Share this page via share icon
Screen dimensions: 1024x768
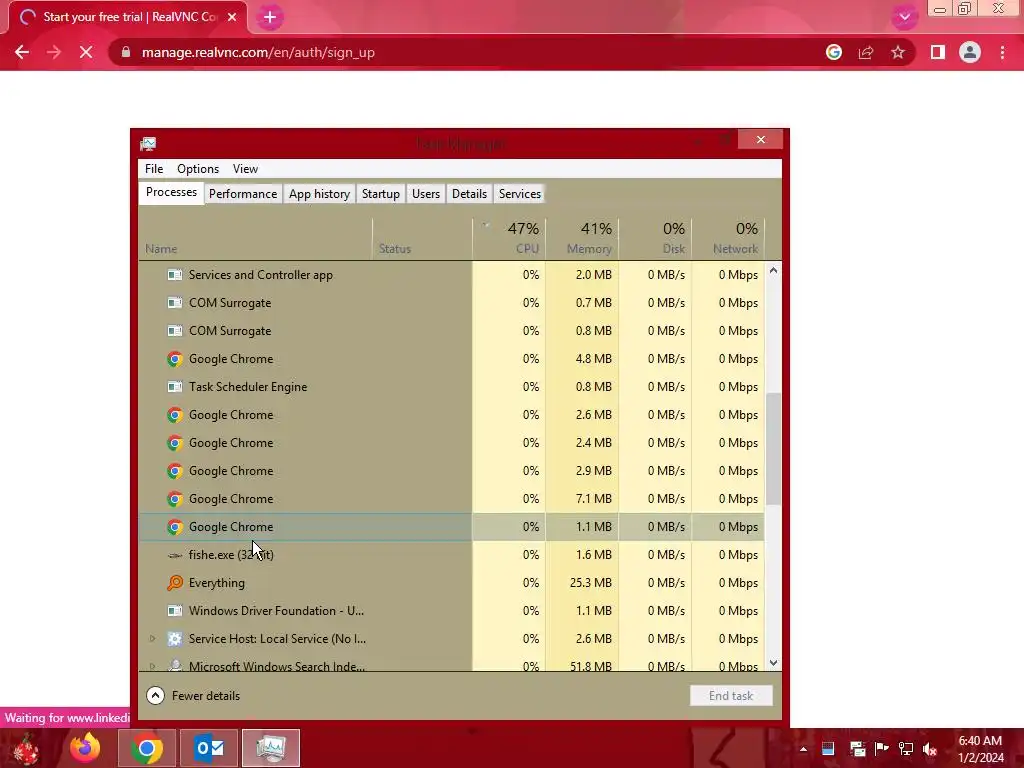(x=866, y=52)
